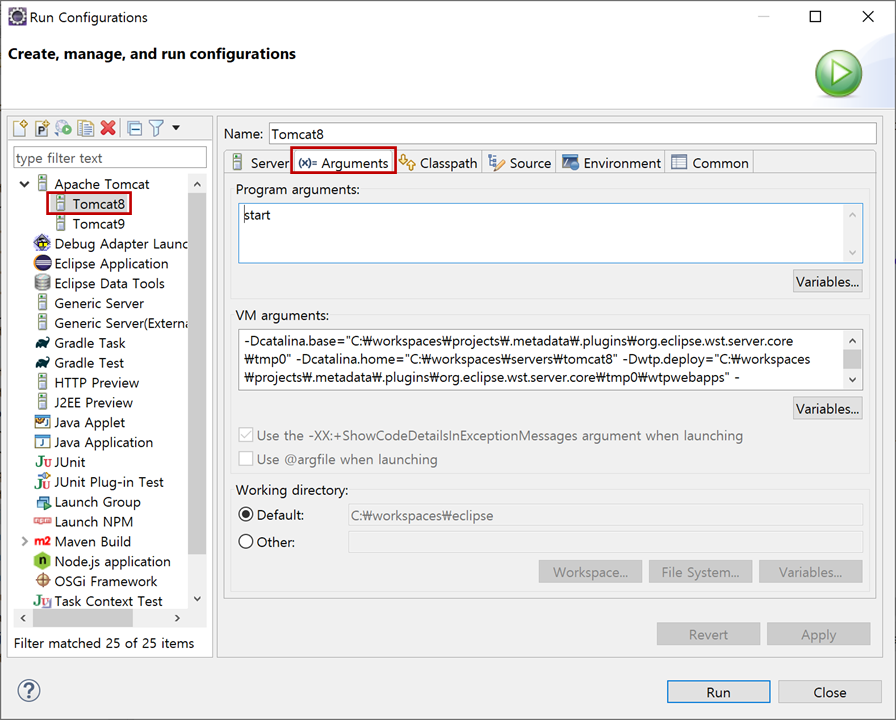Click tree horizontal scrollbar right arrow
The width and height of the screenshot is (896, 720).
pos(177,618)
